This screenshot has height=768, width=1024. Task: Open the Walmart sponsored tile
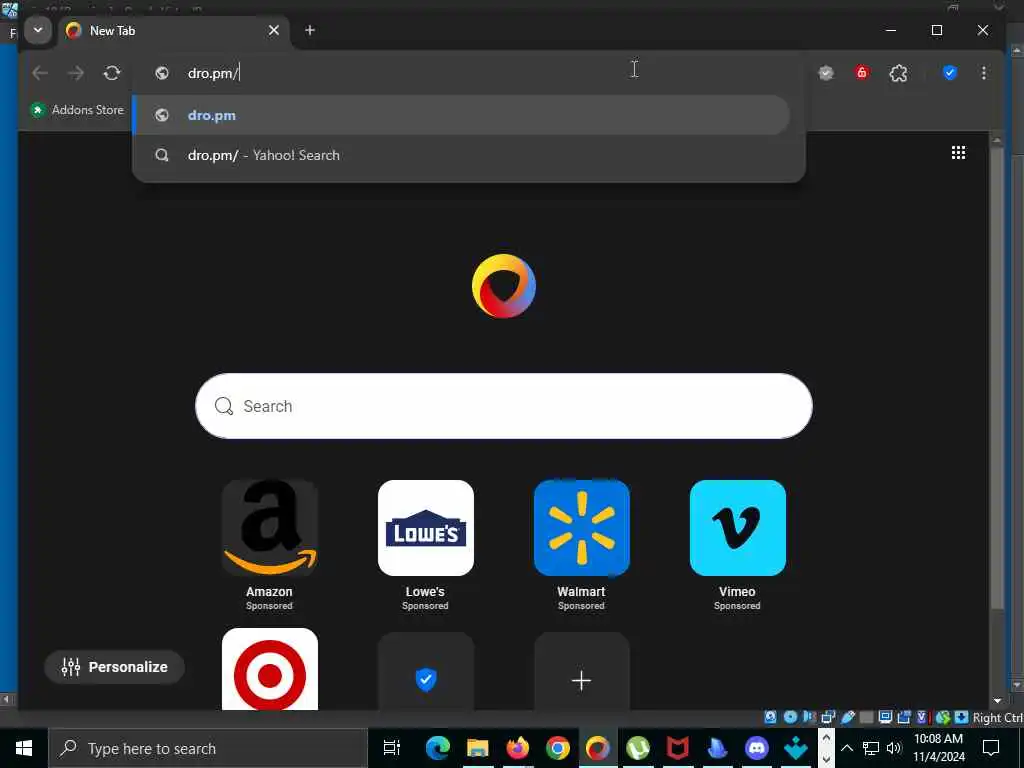click(582, 528)
